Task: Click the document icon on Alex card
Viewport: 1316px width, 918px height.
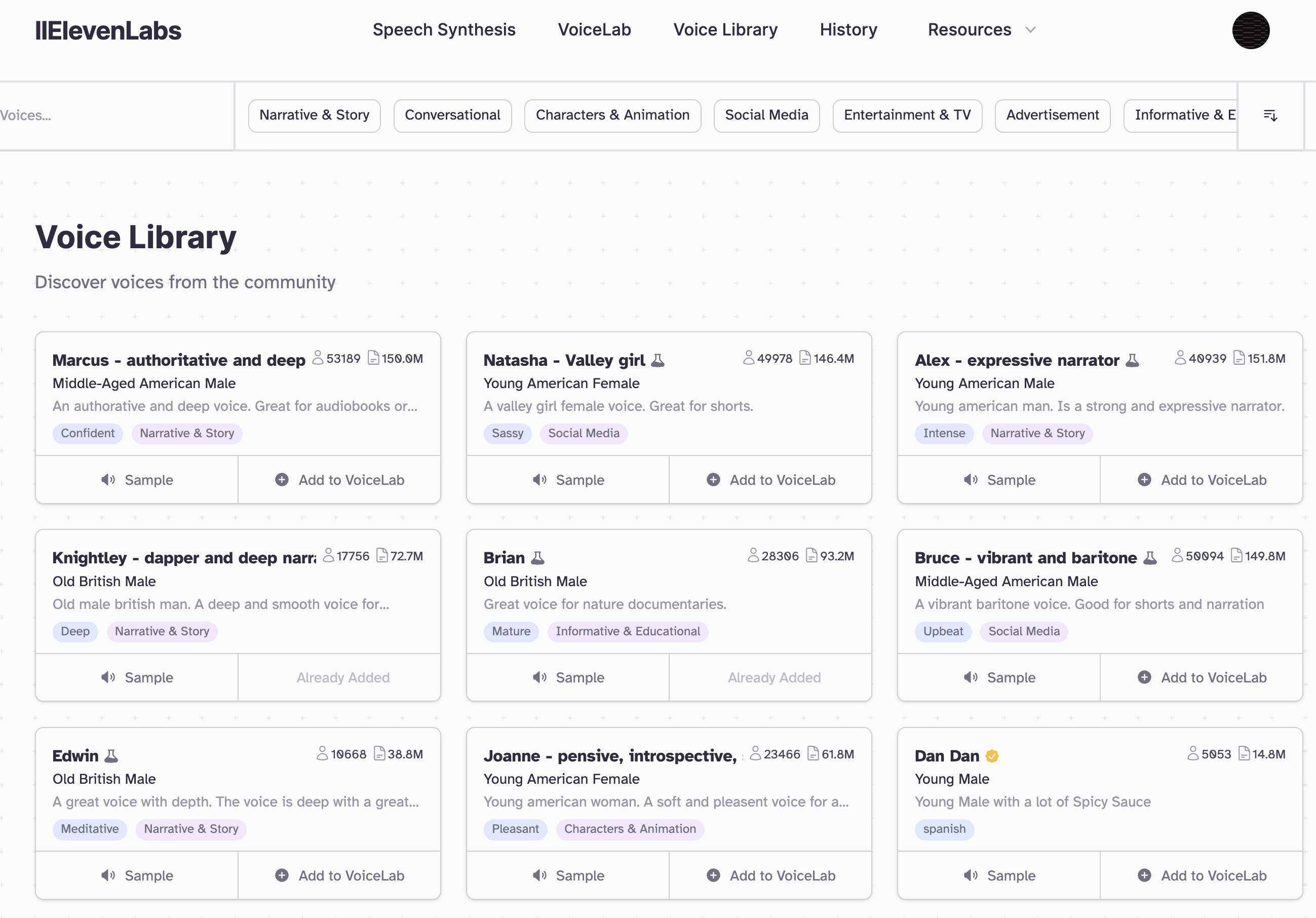Action: (1238, 358)
